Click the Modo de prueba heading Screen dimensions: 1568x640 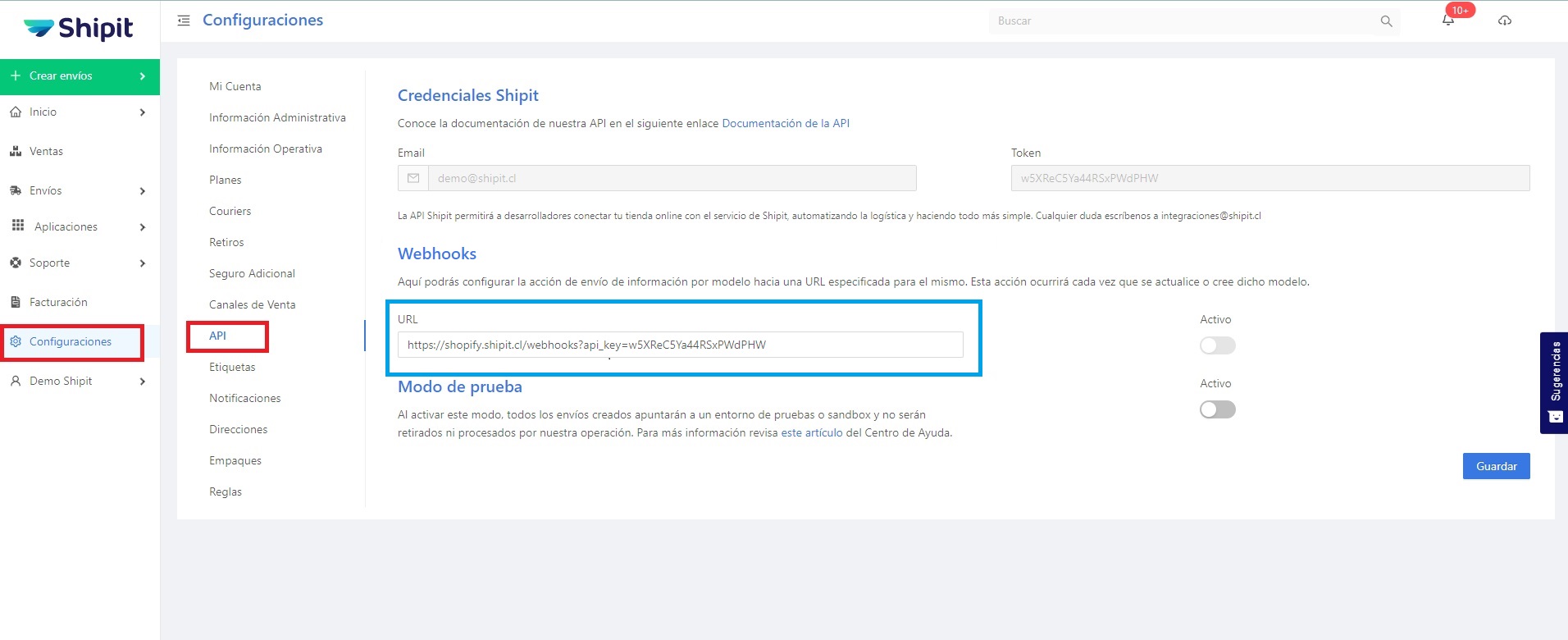point(460,386)
